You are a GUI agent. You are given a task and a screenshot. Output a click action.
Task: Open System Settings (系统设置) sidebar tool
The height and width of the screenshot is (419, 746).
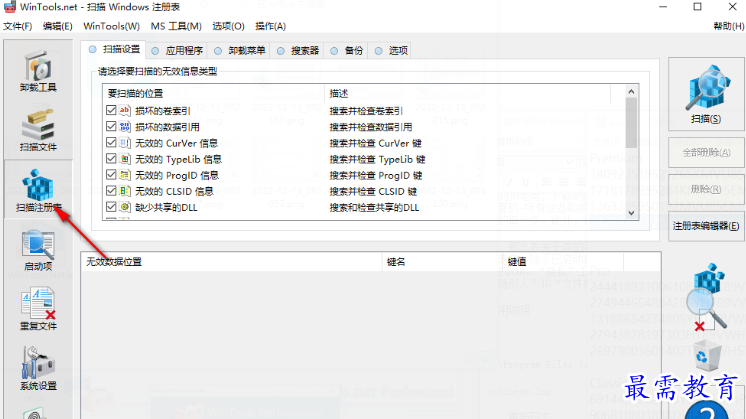[x=38, y=369]
